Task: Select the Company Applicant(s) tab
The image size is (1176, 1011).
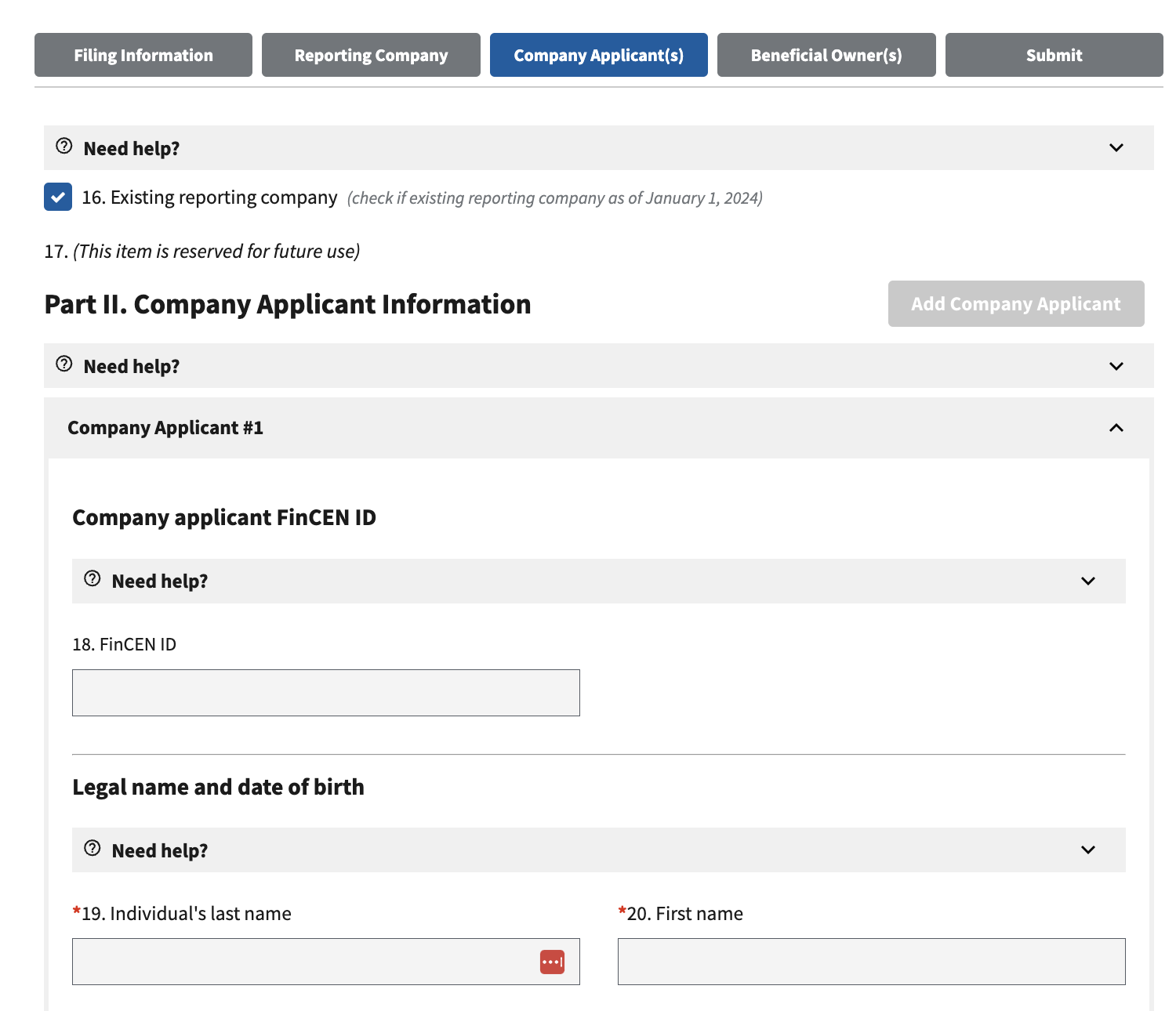Action: 598,55
